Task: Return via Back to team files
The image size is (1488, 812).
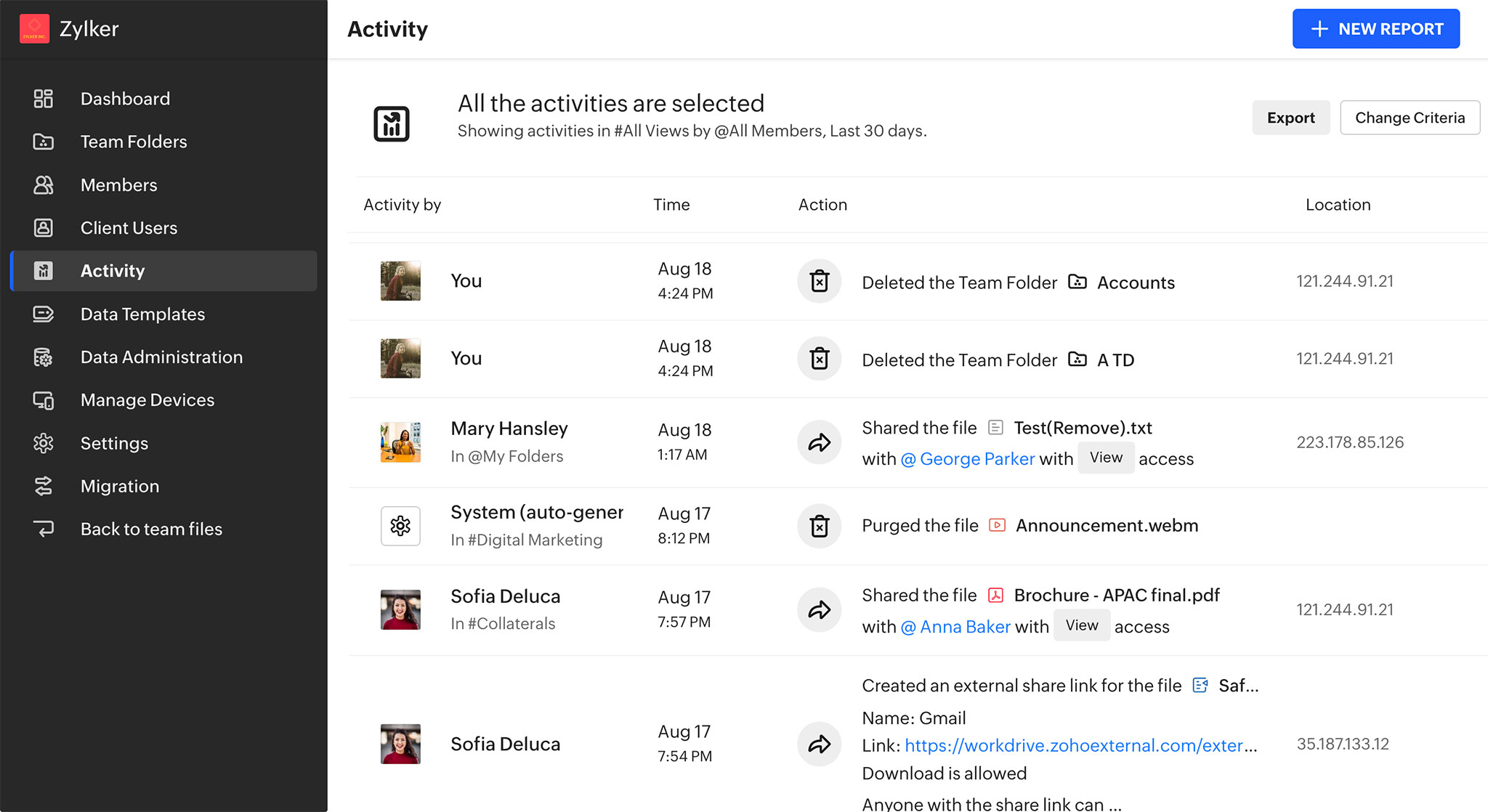Action: coord(151,529)
